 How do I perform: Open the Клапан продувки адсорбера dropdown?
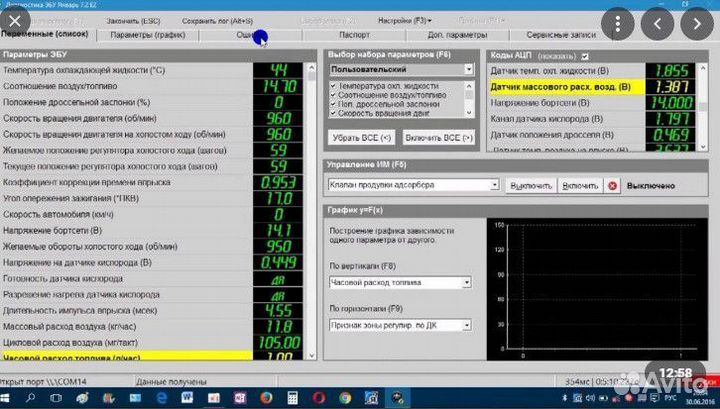pyautogui.click(x=494, y=185)
